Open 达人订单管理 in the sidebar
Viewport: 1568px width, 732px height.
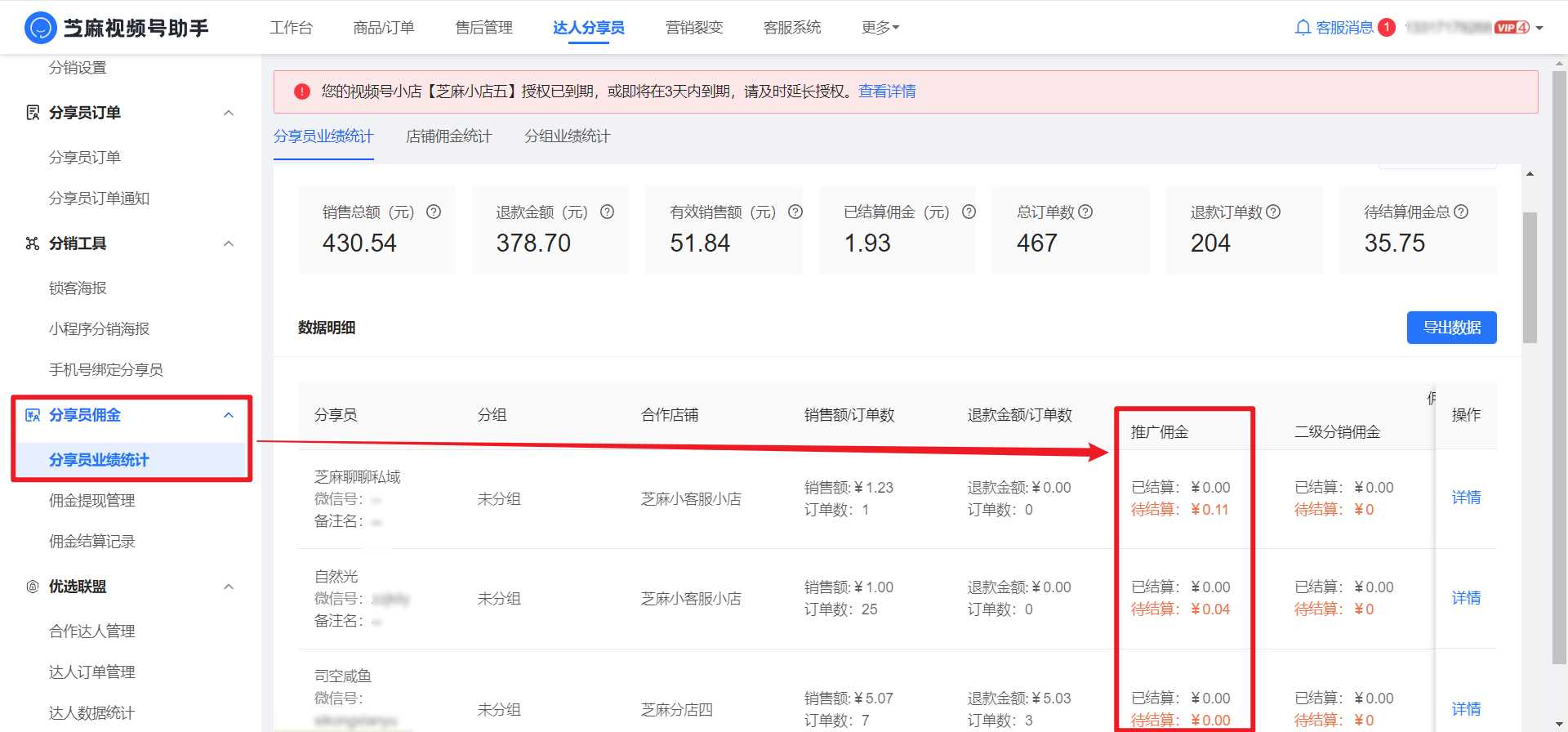[92, 672]
